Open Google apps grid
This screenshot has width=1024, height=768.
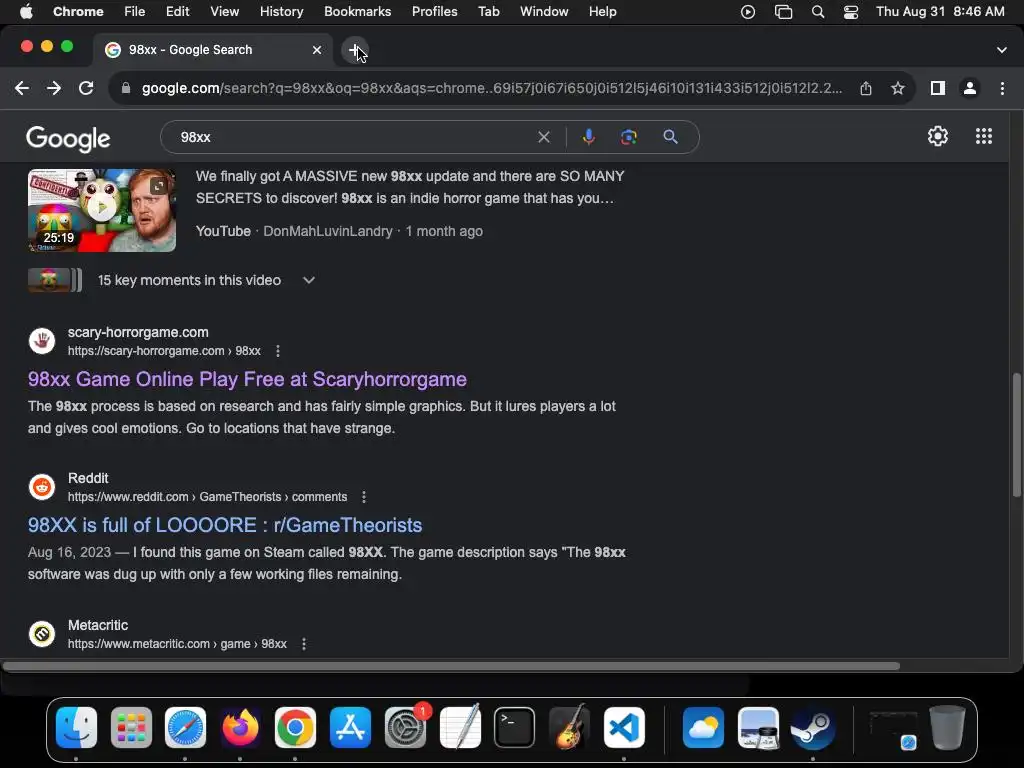click(984, 136)
